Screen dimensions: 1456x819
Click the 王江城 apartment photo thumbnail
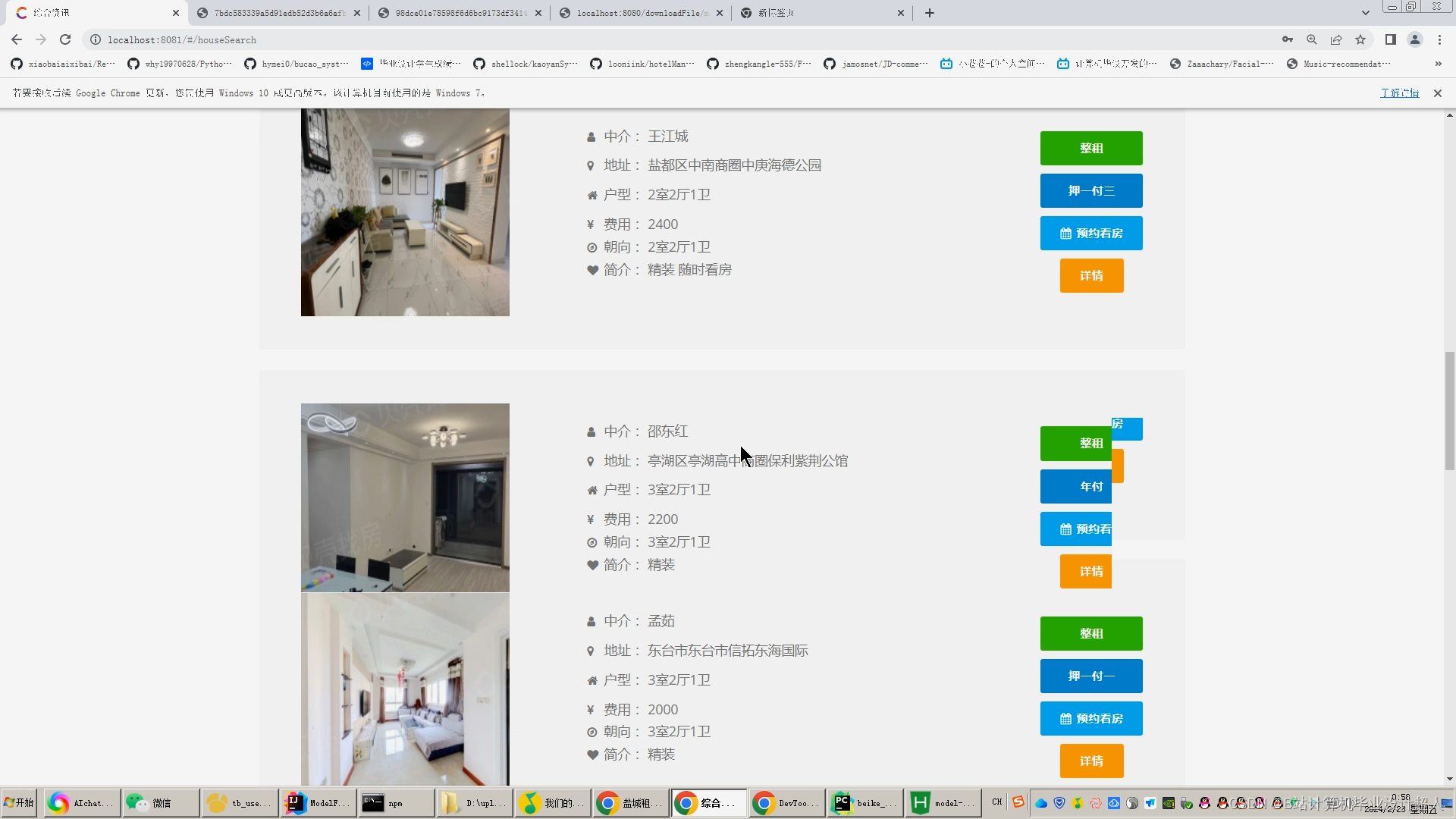point(405,212)
